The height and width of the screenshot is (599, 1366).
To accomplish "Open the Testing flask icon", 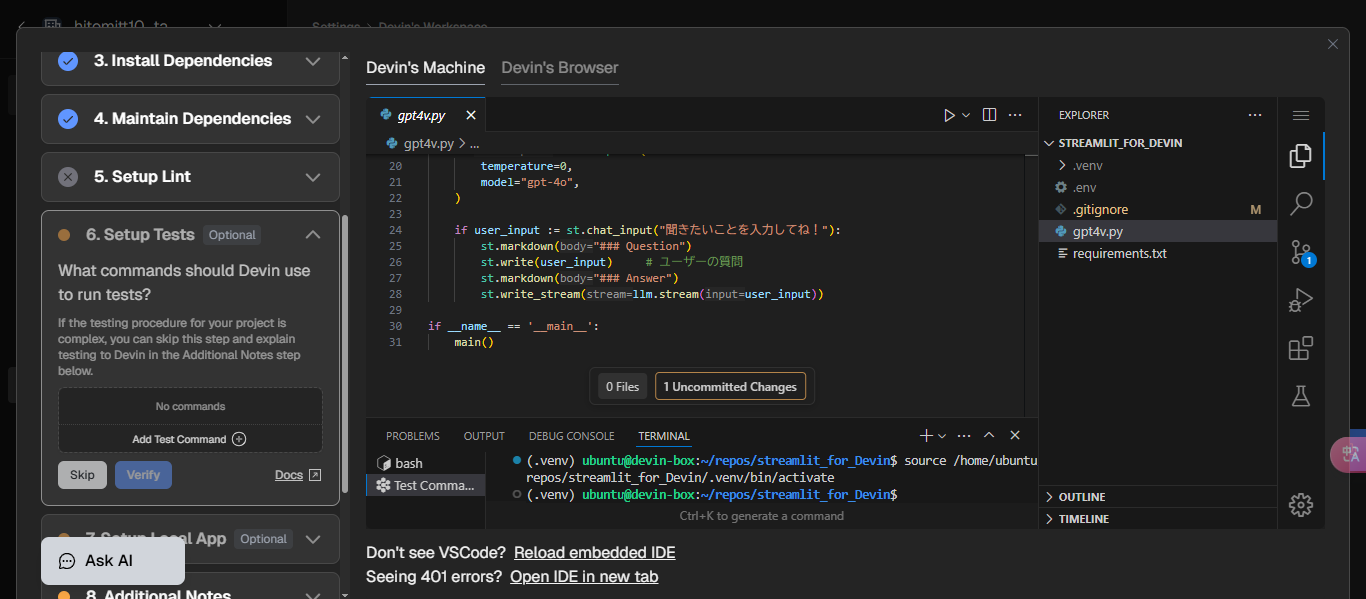I will 1300,396.
